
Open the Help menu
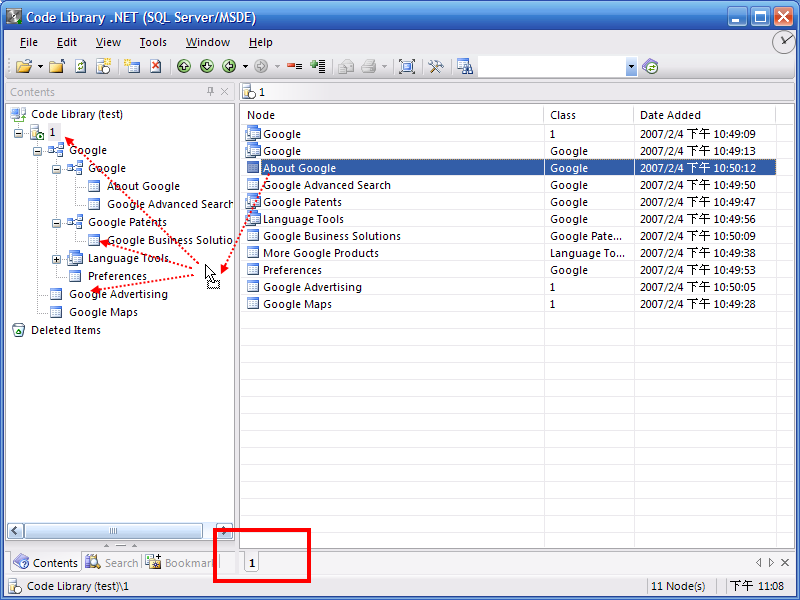tap(261, 42)
